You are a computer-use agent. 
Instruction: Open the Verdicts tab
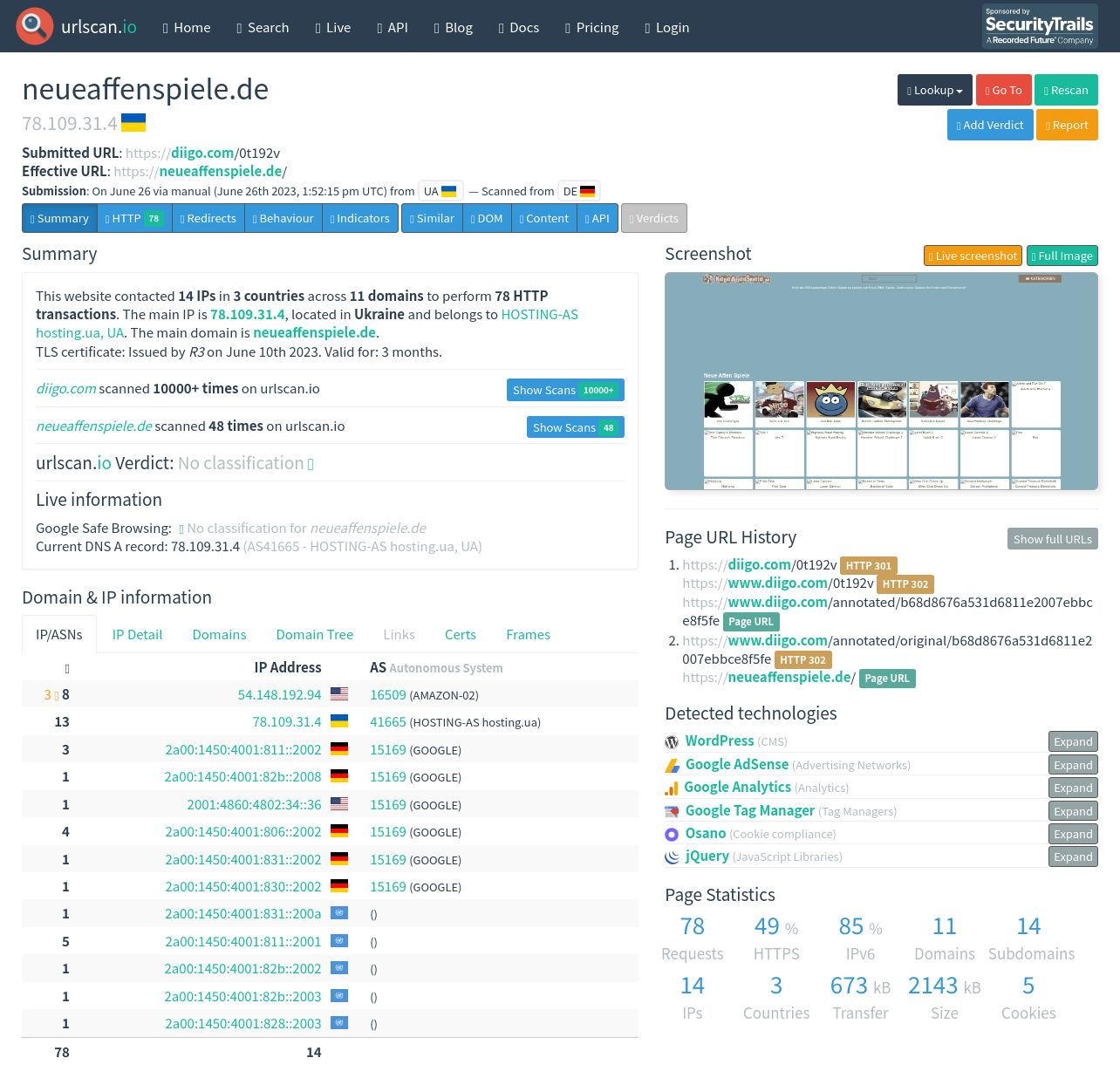(x=654, y=218)
